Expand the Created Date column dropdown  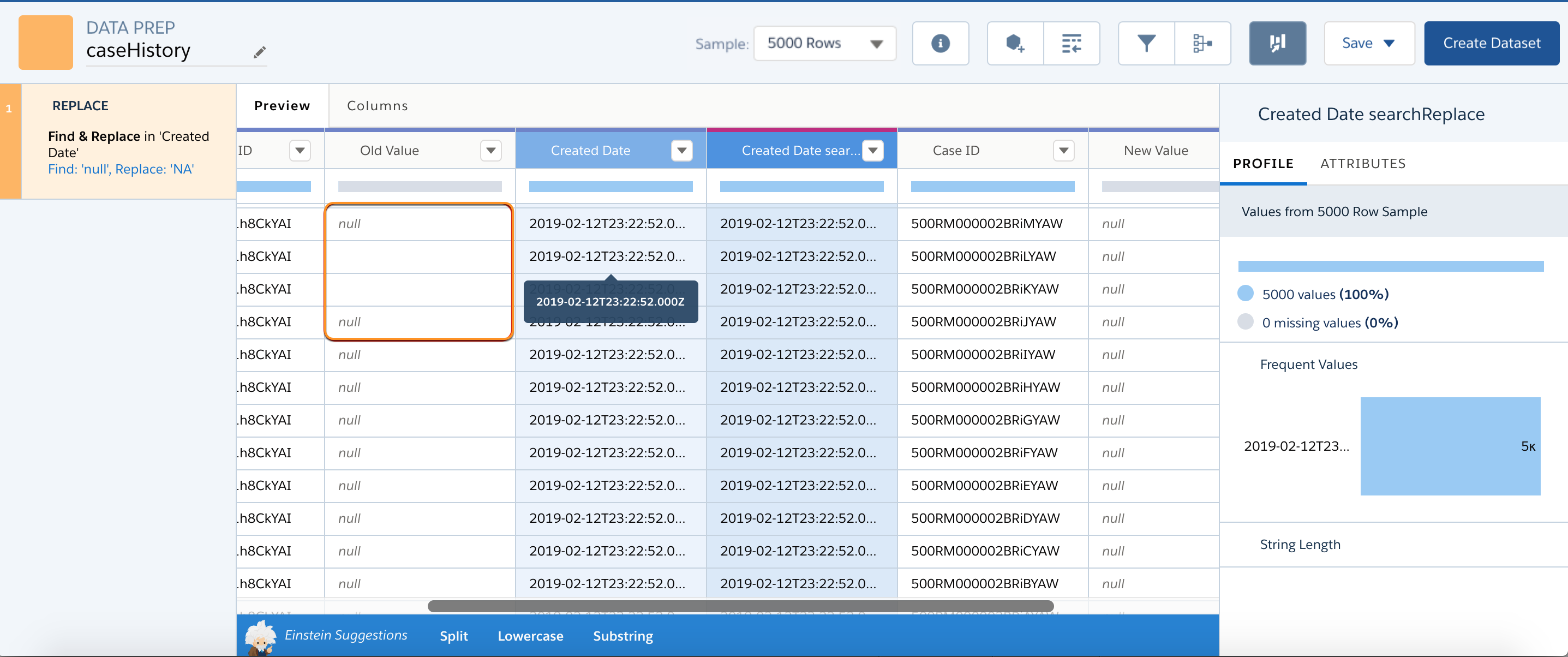pyautogui.click(x=682, y=151)
